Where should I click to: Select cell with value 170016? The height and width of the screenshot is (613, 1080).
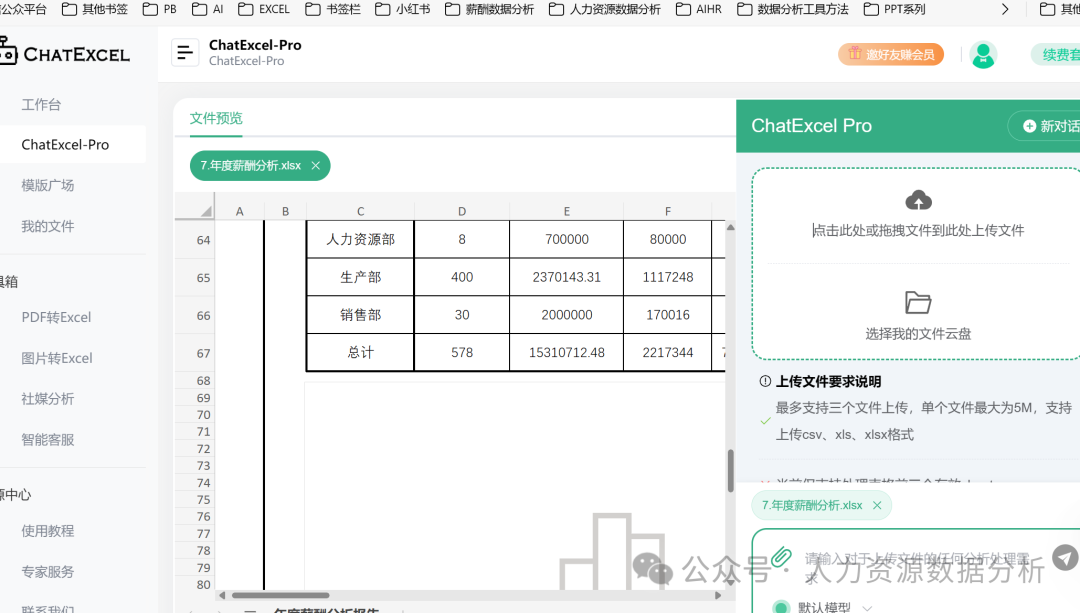(x=668, y=315)
